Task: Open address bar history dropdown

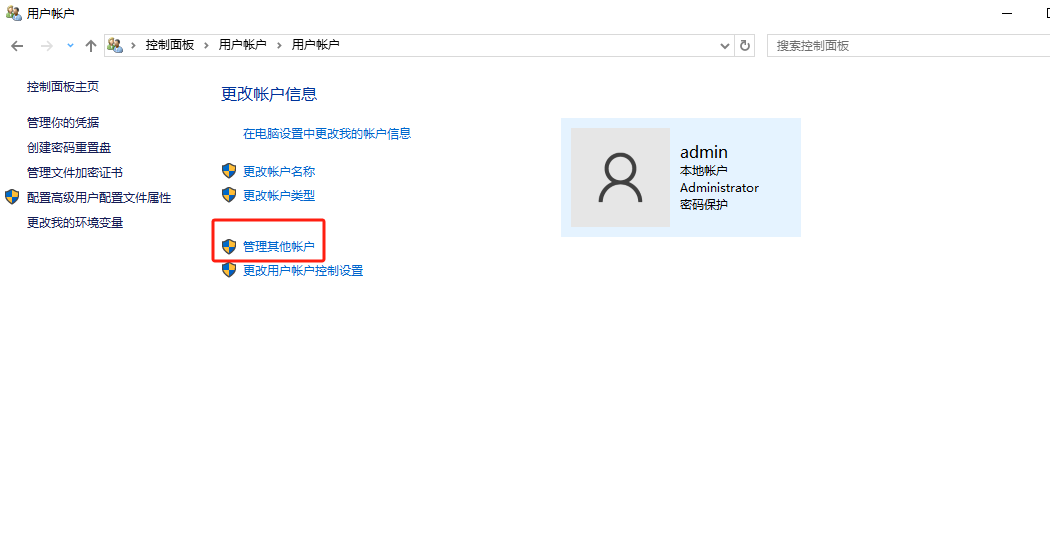Action: 725,46
